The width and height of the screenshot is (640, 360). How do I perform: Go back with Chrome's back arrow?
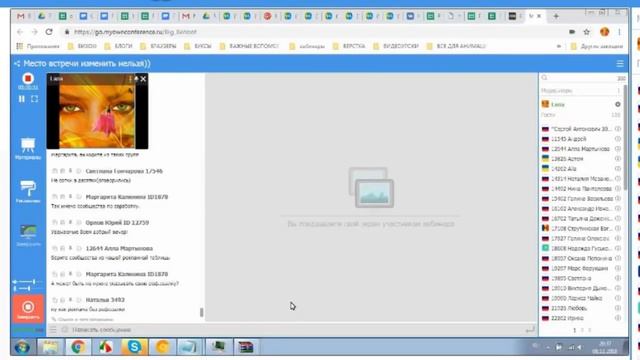pyautogui.click(x=20, y=32)
